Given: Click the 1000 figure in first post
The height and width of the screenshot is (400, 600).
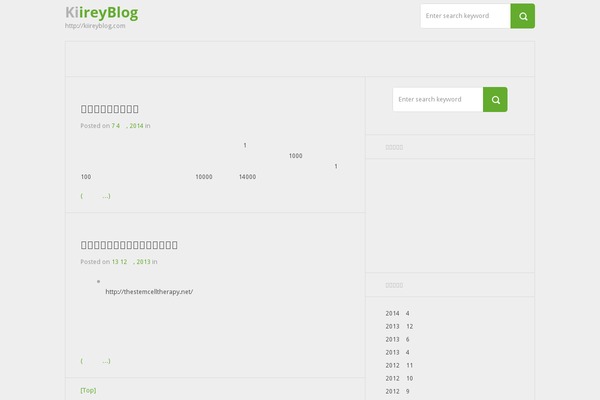Looking at the screenshot, I should pyautogui.click(x=295, y=156).
